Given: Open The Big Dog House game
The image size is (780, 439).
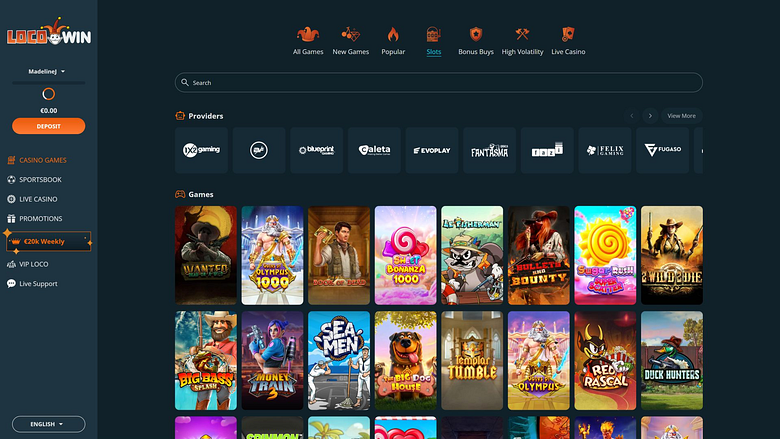Looking at the screenshot, I should (x=405, y=360).
